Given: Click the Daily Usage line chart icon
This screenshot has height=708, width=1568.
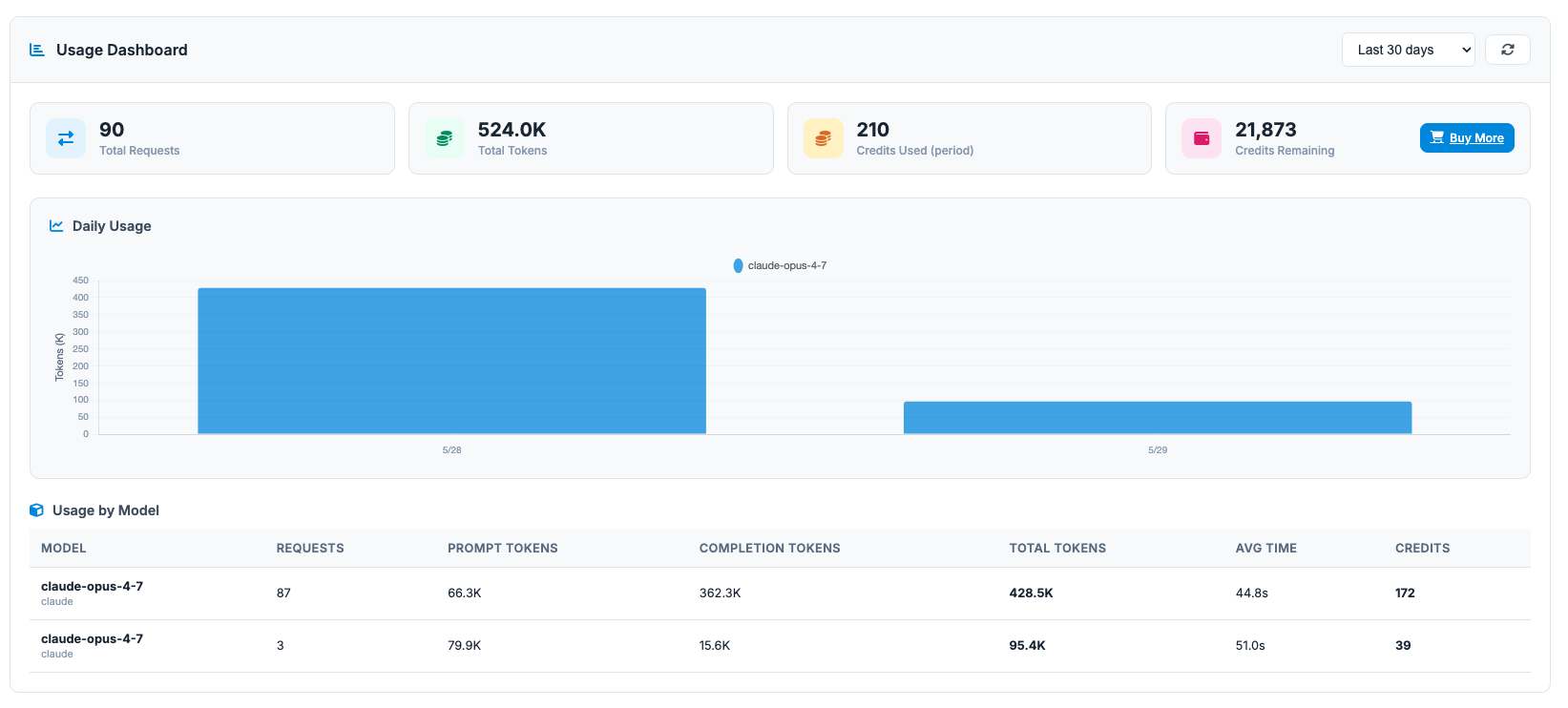Looking at the screenshot, I should (56, 226).
